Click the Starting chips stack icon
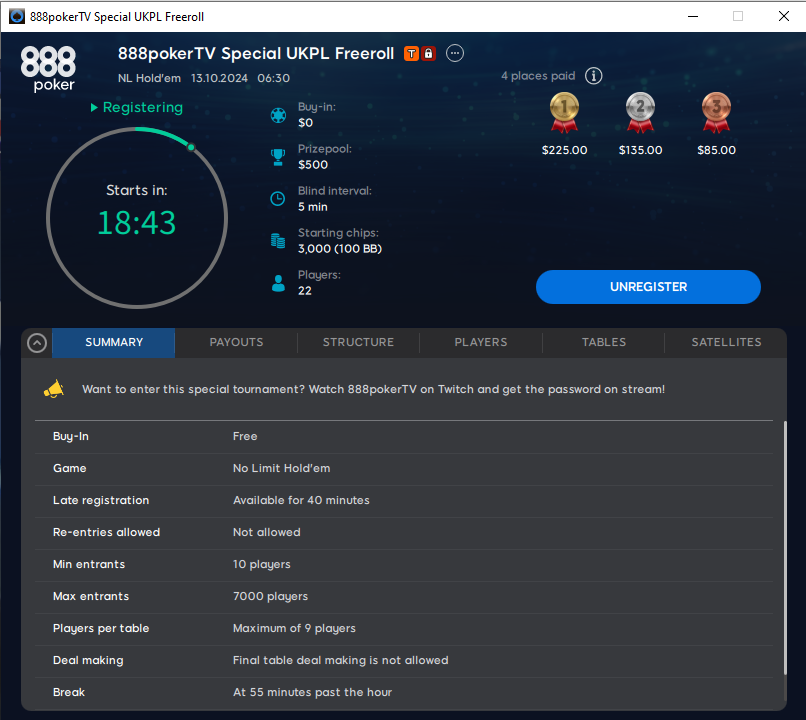Screen dimensions: 806x720 [x=278, y=241]
